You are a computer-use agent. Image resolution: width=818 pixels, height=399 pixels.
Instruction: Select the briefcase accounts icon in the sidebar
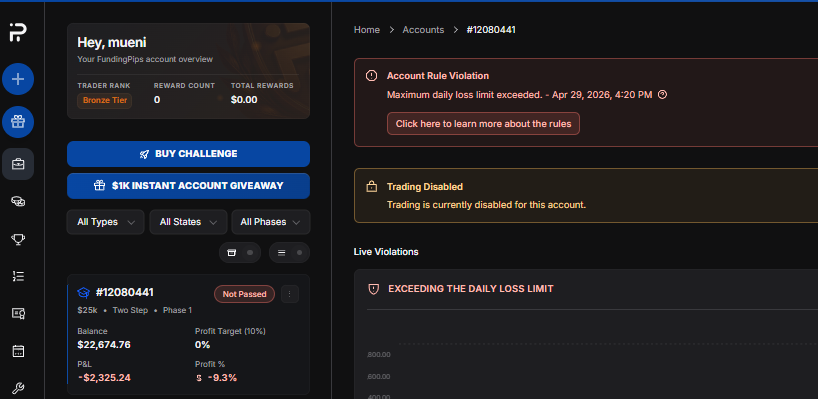pos(18,164)
